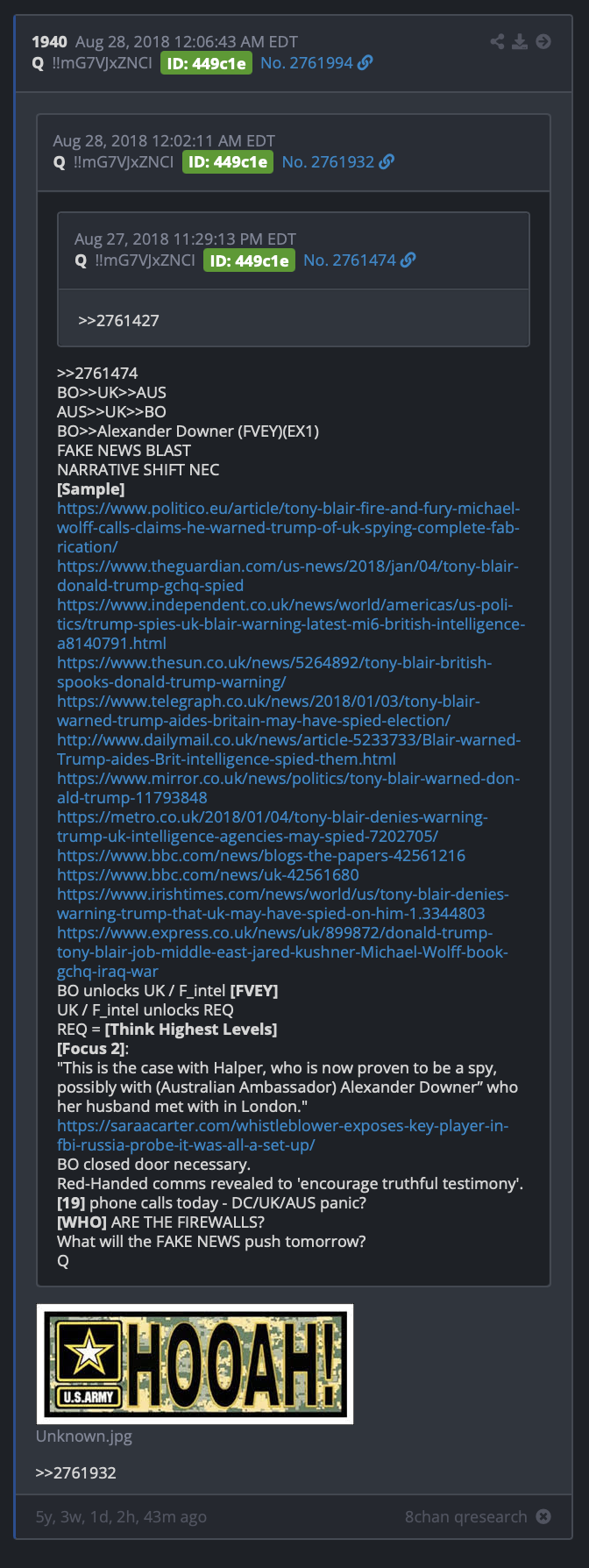The image size is (589, 1568).
Task: Click the right-arrow circle icon in header
Action: [543, 41]
